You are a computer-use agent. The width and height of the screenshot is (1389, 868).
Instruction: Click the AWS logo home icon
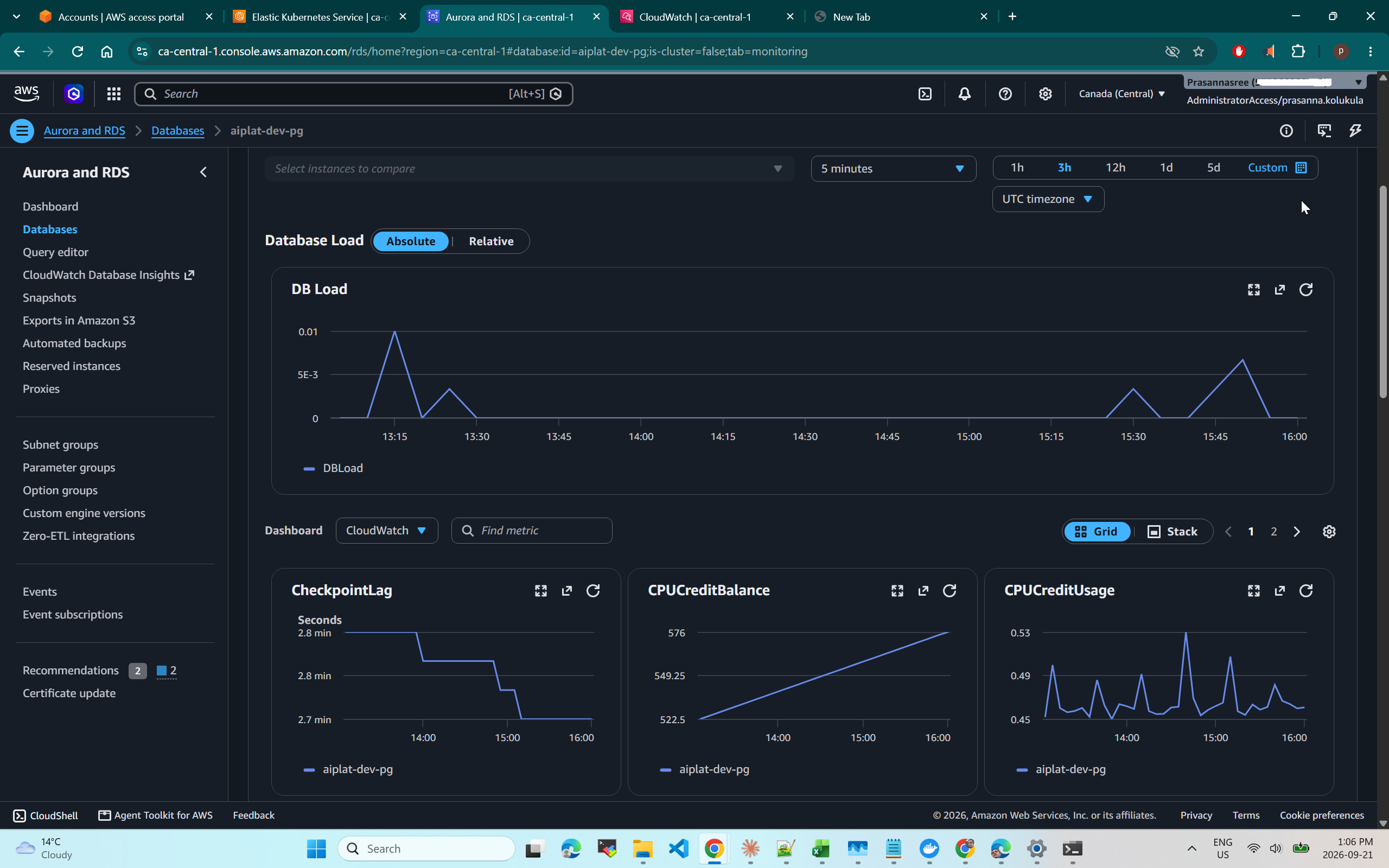click(x=27, y=93)
